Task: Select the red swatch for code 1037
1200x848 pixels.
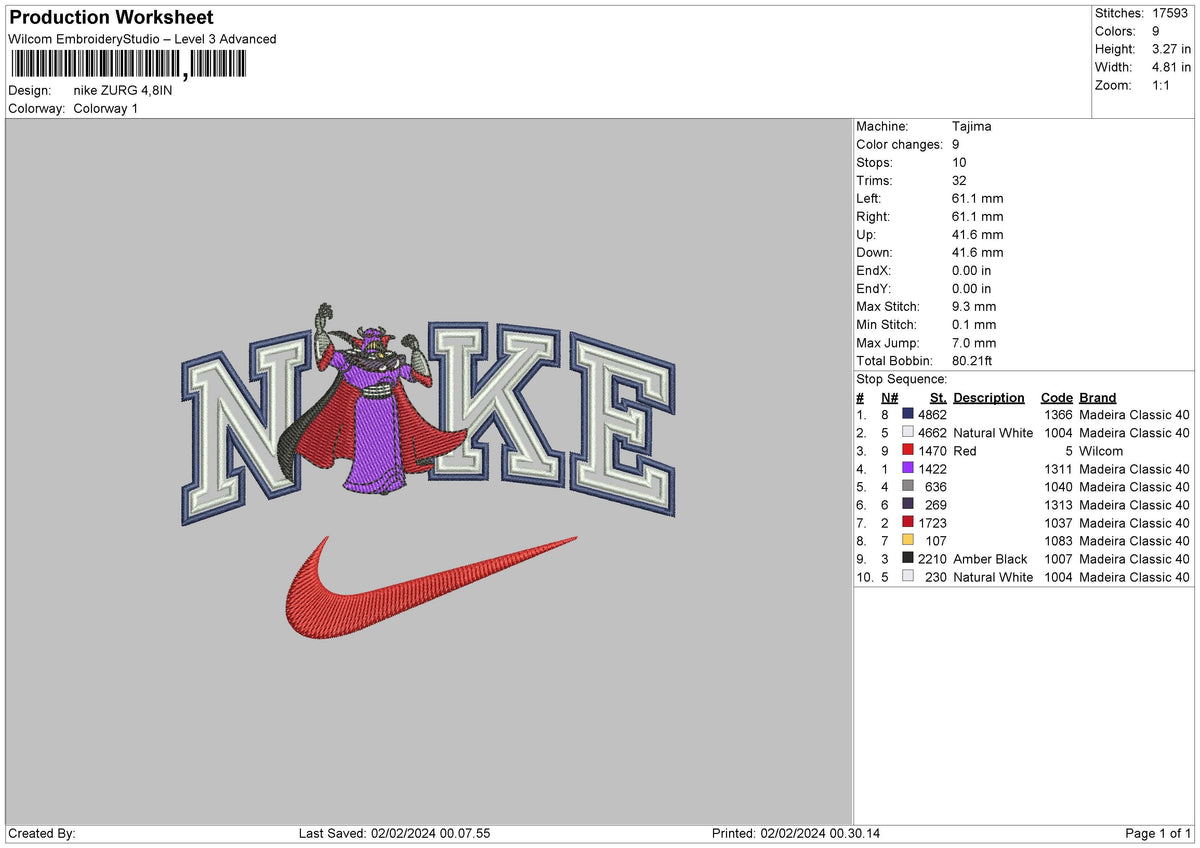Action: point(908,523)
